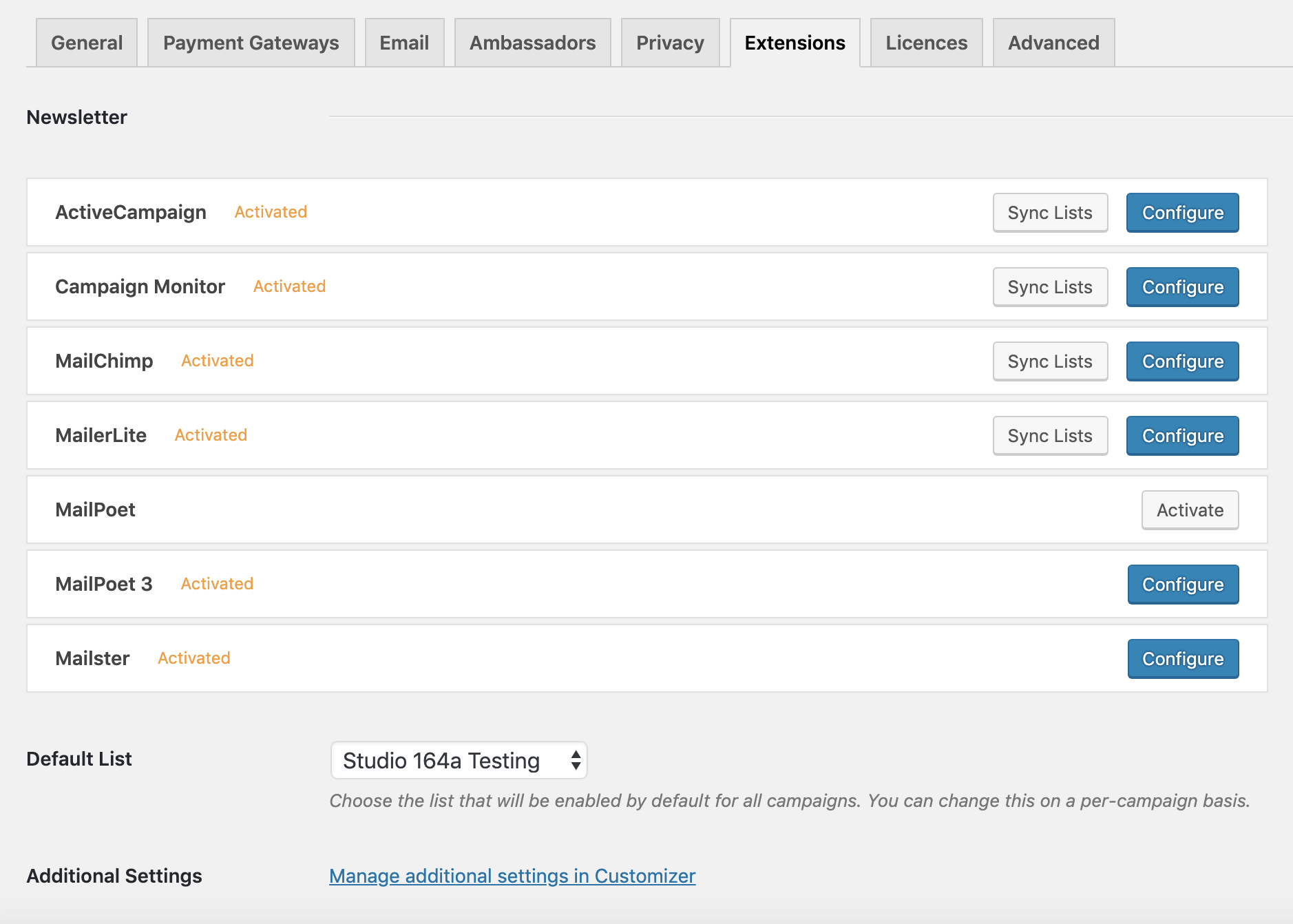1293x924 pixels.
Task: Select the Extensions tab
Action: (x=795, y=43)
